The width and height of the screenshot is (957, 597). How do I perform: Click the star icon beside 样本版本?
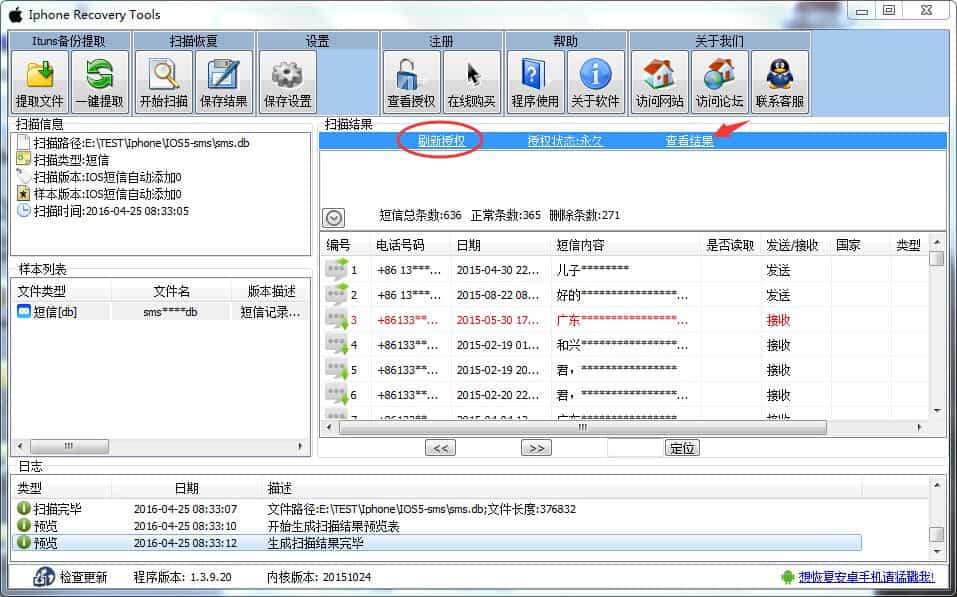point(23,194)
